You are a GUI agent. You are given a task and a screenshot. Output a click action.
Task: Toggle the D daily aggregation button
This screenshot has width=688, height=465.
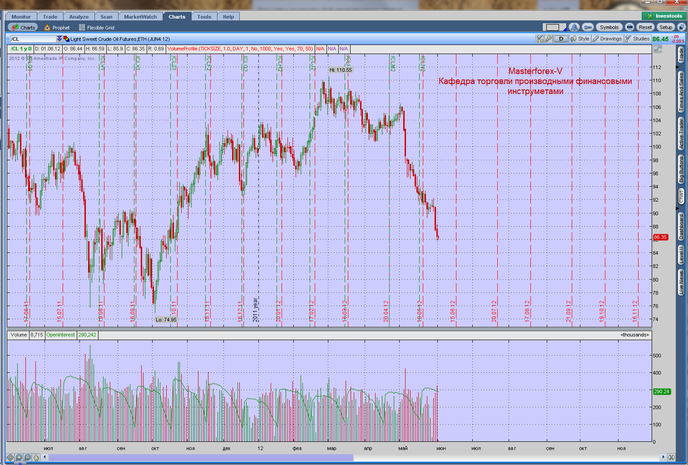click(x=561, y=39)
